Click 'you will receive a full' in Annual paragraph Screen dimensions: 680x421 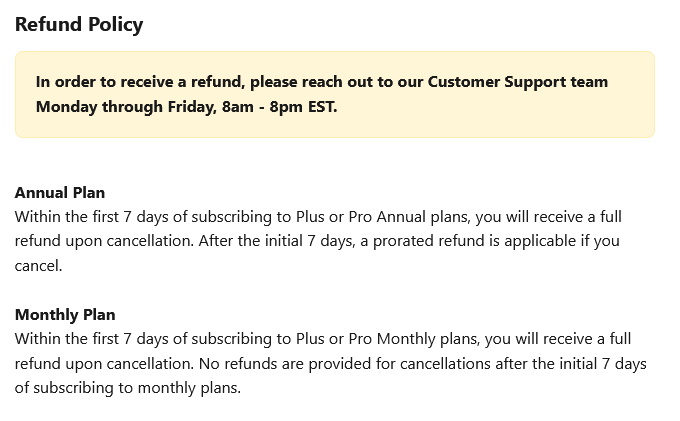tap(549, 217)
